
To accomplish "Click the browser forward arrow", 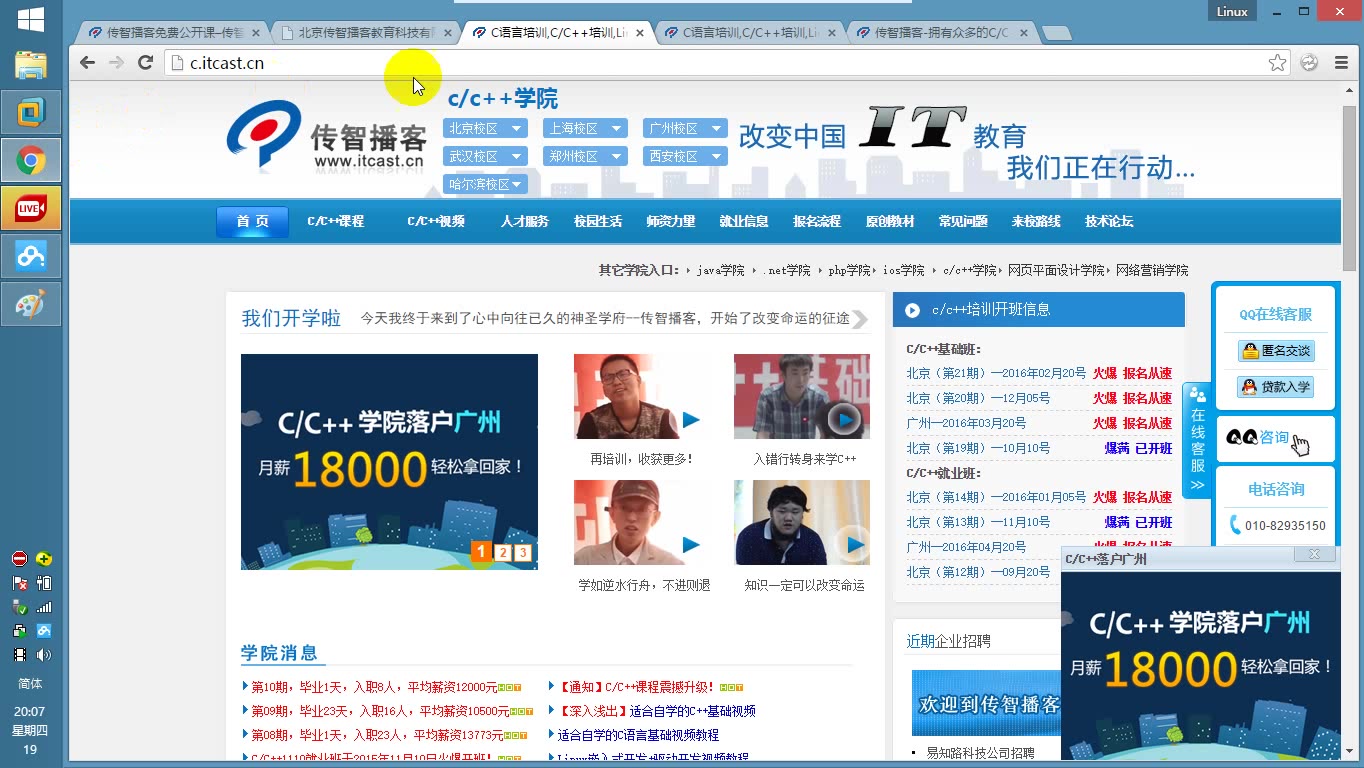I will [116, 63].
